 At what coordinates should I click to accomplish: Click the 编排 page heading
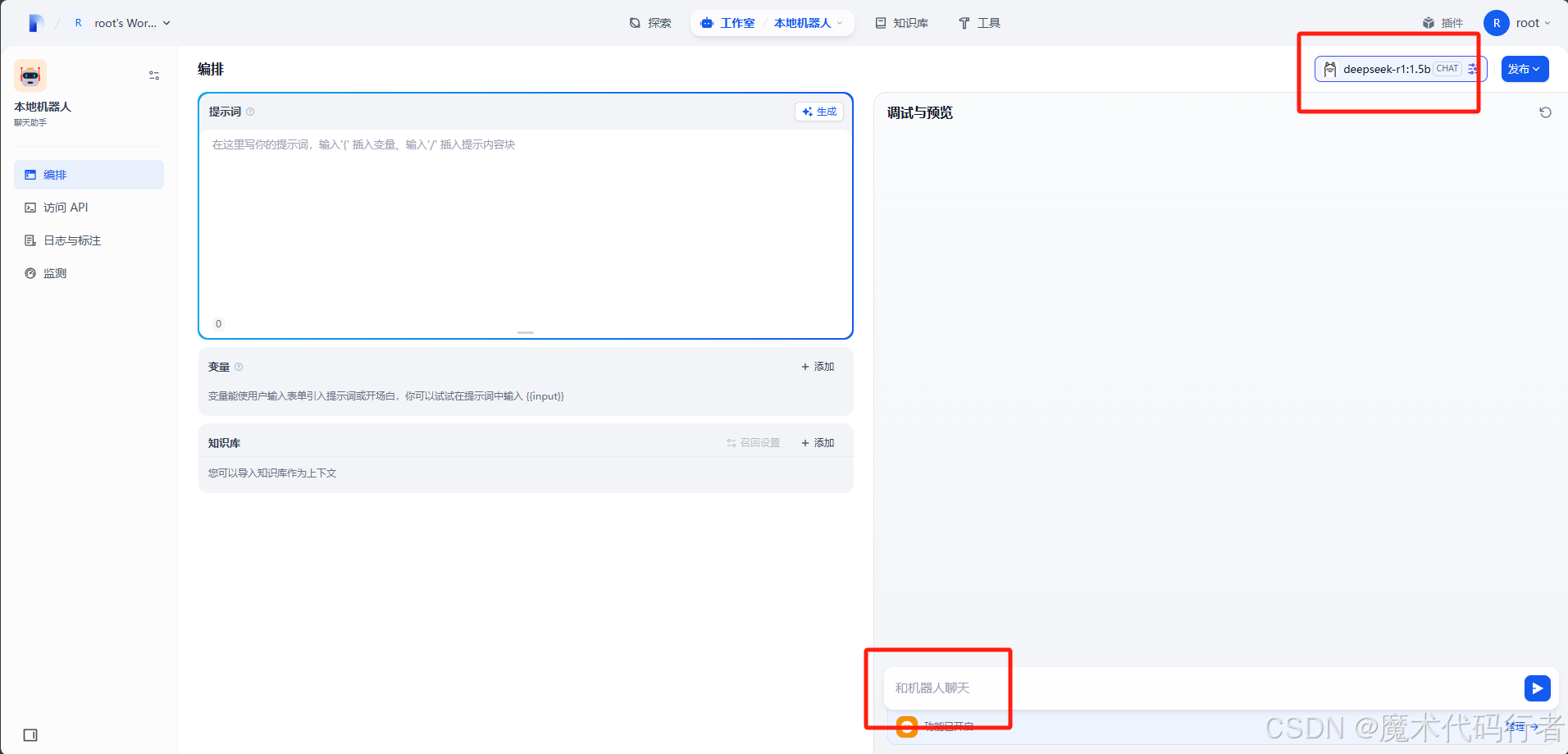(x=211, y=69)
